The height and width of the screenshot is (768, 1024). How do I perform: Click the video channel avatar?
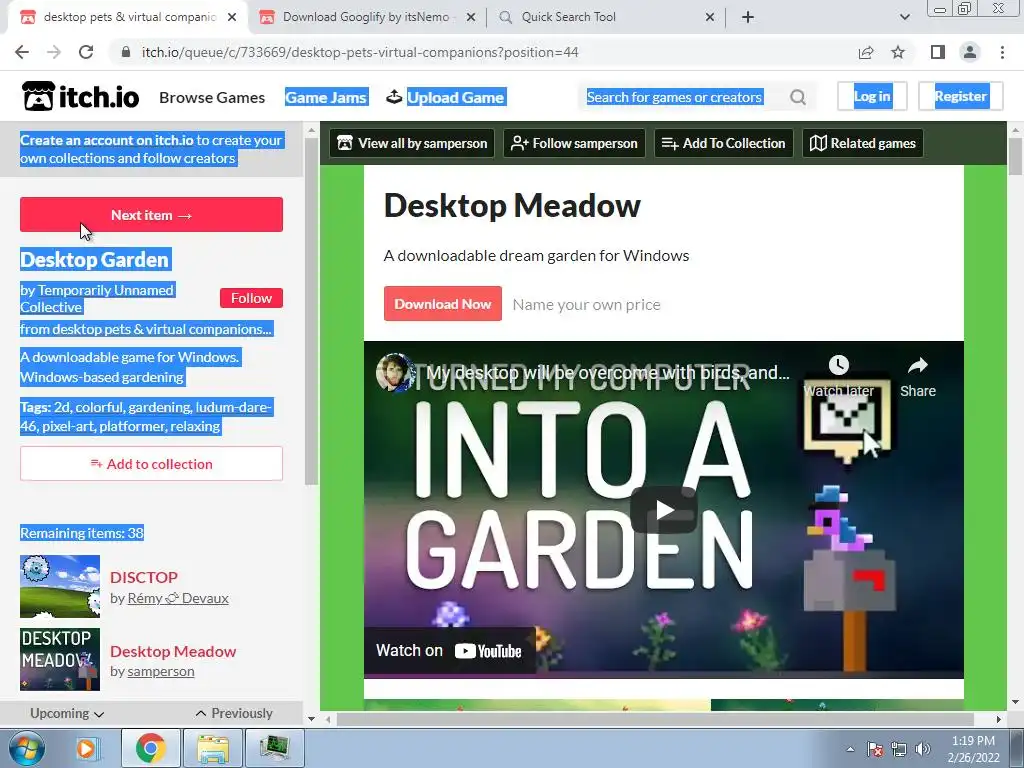(x=395, y=372)
